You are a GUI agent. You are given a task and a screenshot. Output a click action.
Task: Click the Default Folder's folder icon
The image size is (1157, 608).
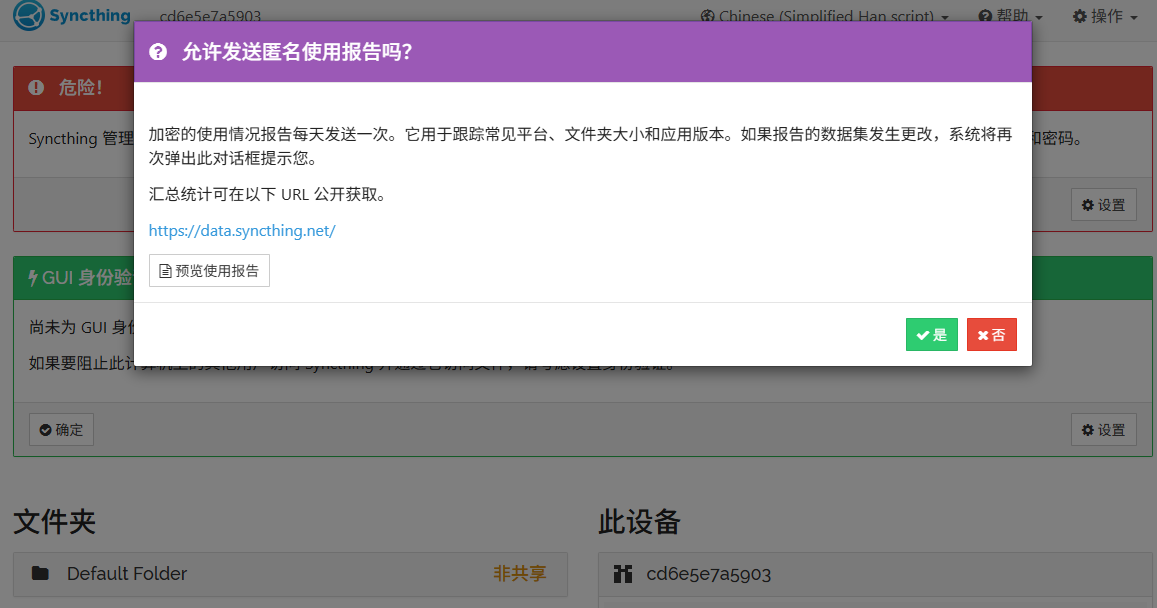point(40,573)
